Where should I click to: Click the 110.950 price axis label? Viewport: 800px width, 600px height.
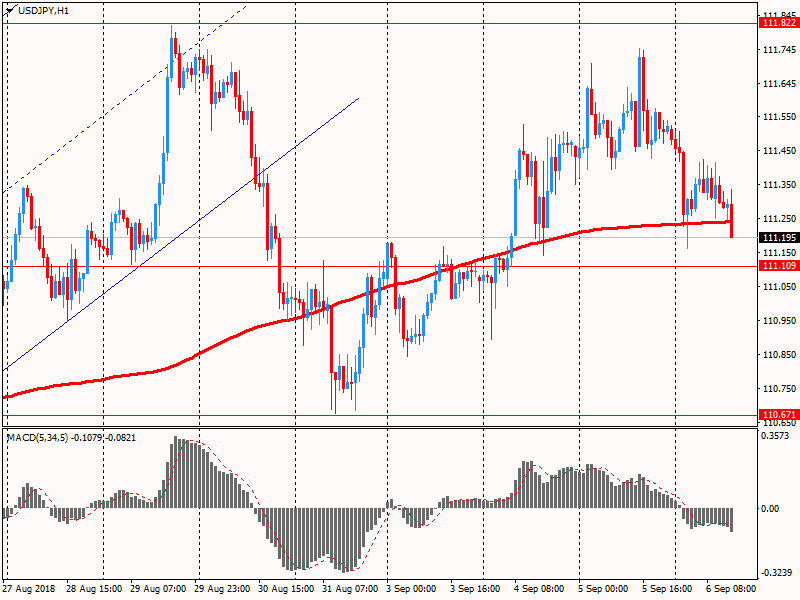pos(779,321)
